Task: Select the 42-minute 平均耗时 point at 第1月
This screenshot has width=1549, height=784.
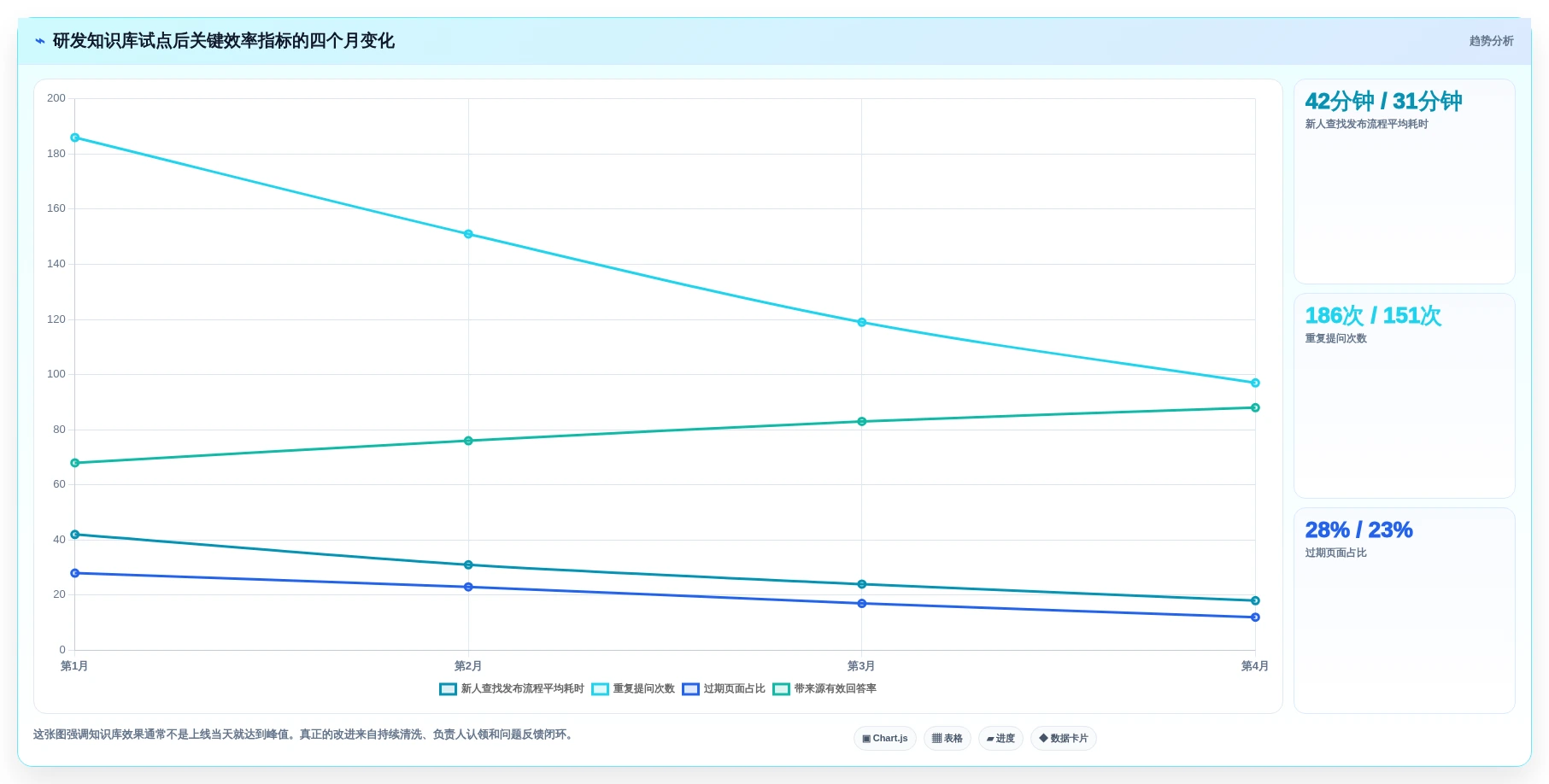Action: 75,535
